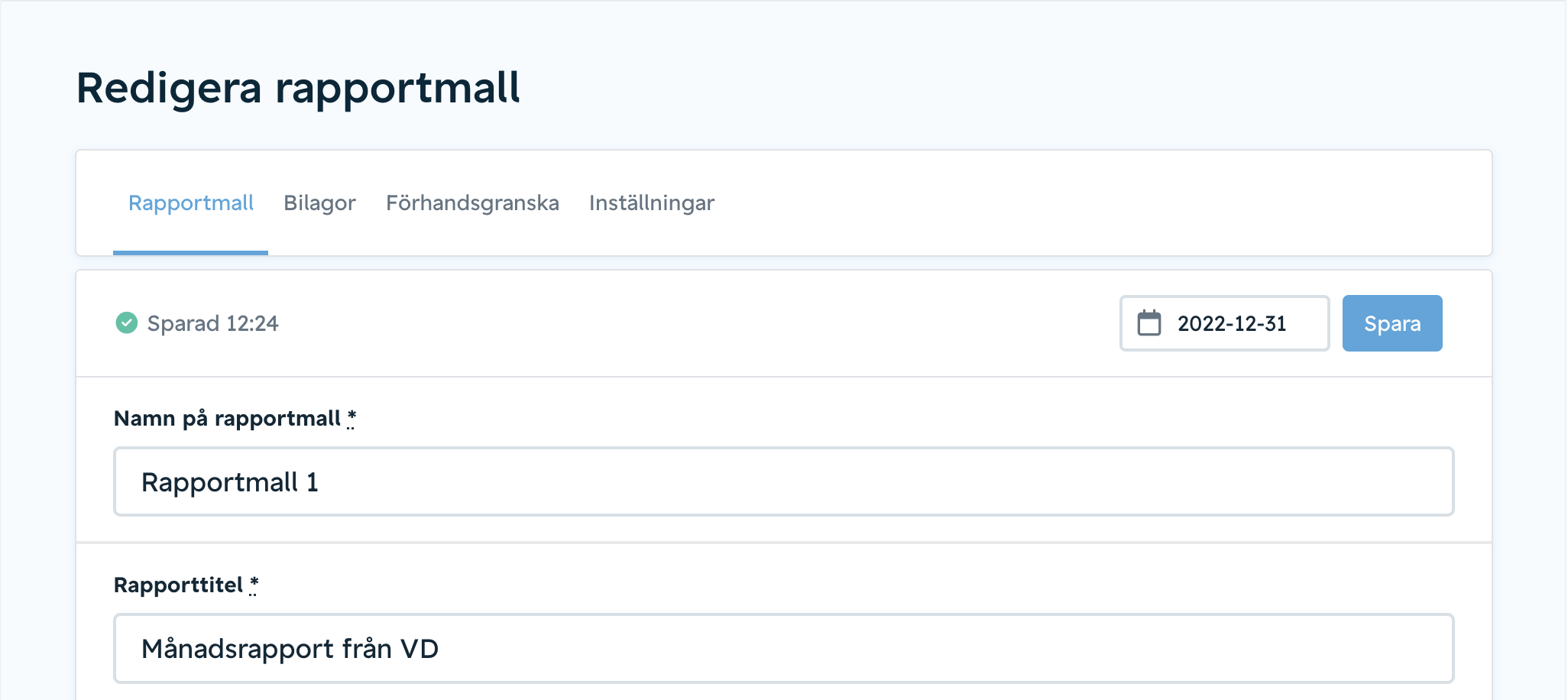Click the Rapporttitel label
This screenshot has height=700, width=1568.
point(178,585)
